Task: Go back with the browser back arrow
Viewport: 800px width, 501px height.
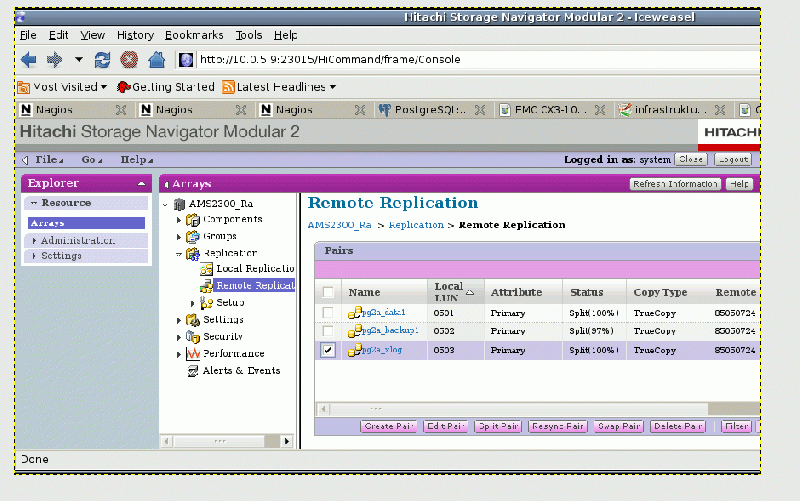Action: (x=29, y=60)
